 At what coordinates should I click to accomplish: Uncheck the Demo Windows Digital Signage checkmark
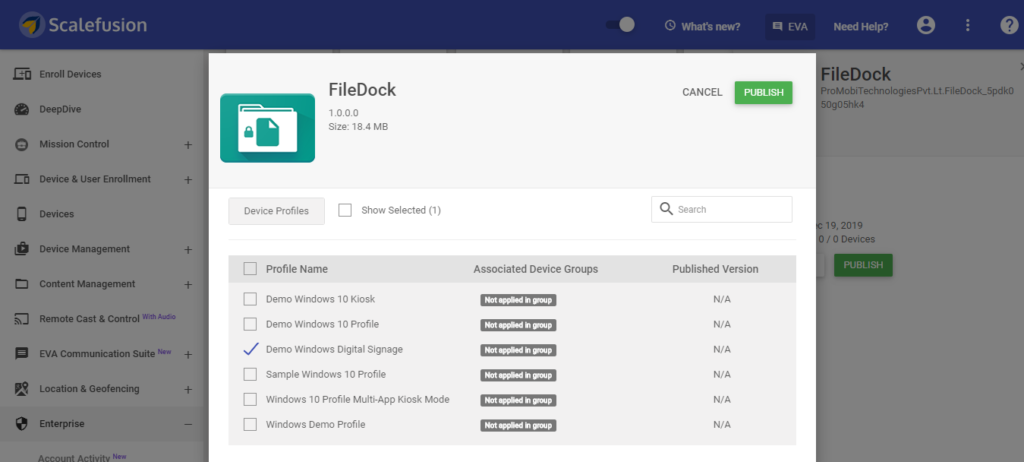click(x=251, y=349)
